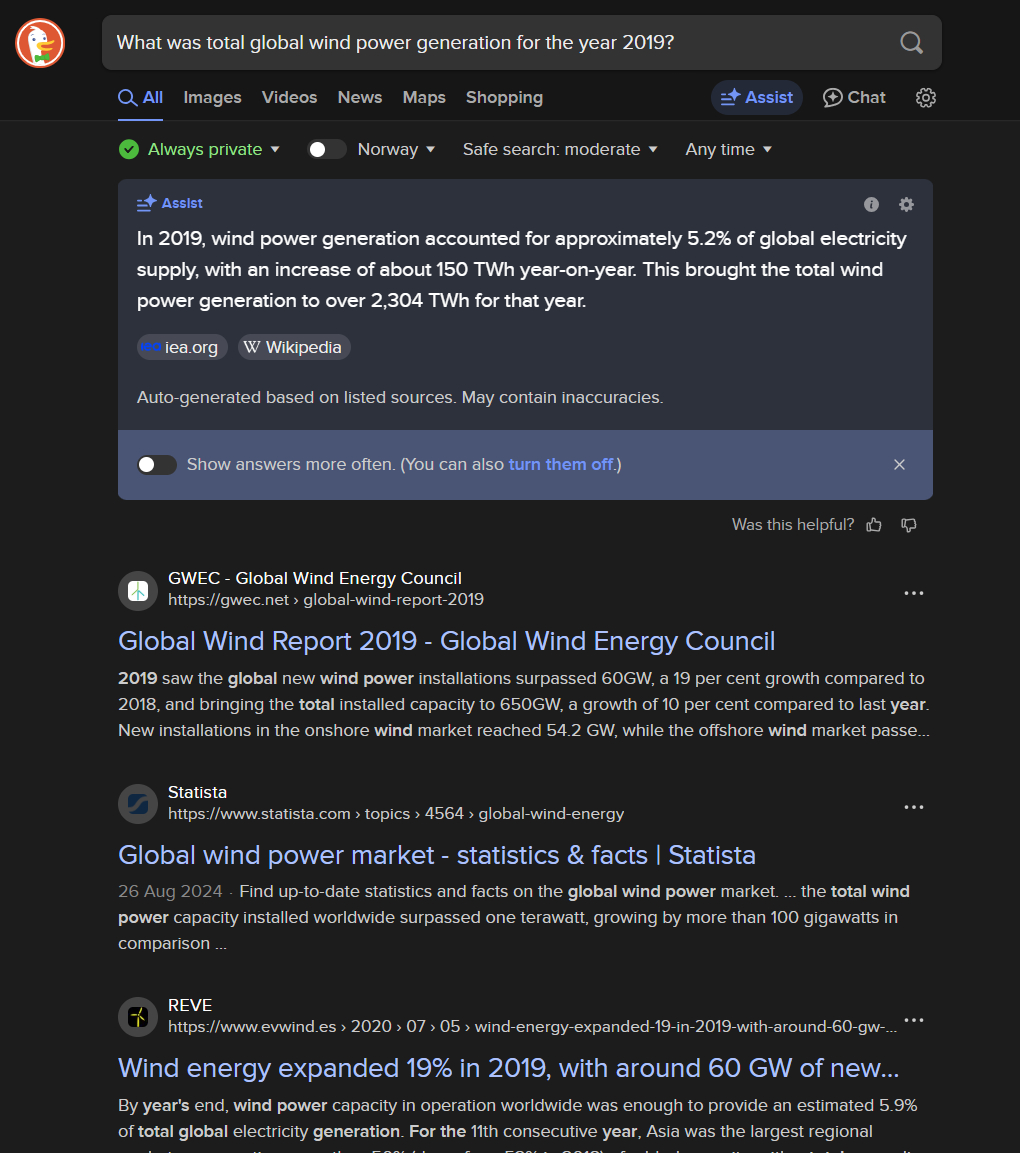Open more options for Statista result
The height and width of the screenshot is (1153, 1020).
click(913, 807)
